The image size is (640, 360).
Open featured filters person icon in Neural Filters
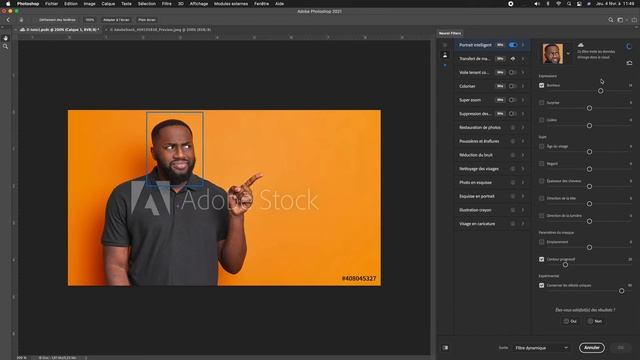445,55
